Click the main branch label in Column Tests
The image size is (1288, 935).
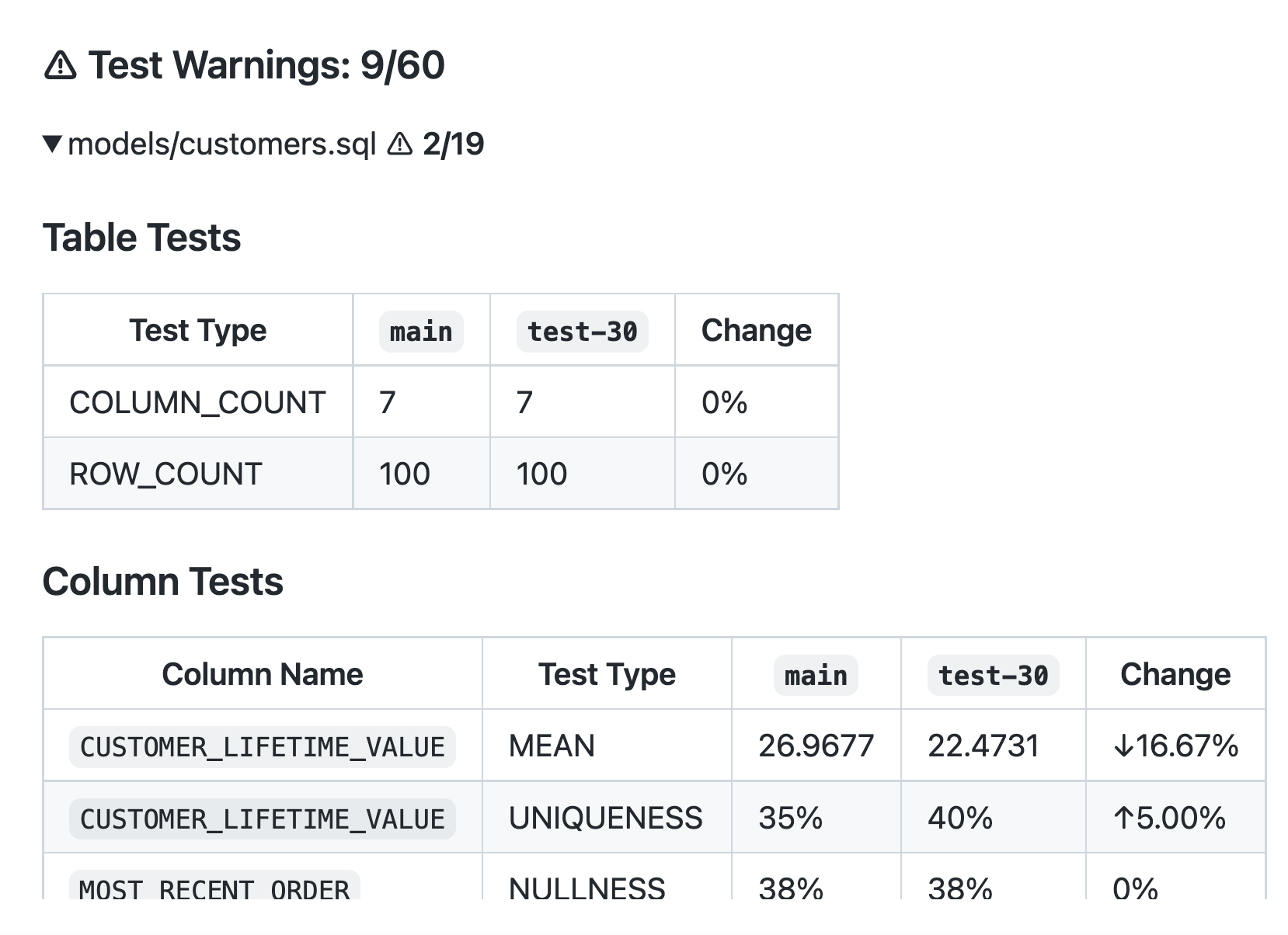(x=816, y=676)
